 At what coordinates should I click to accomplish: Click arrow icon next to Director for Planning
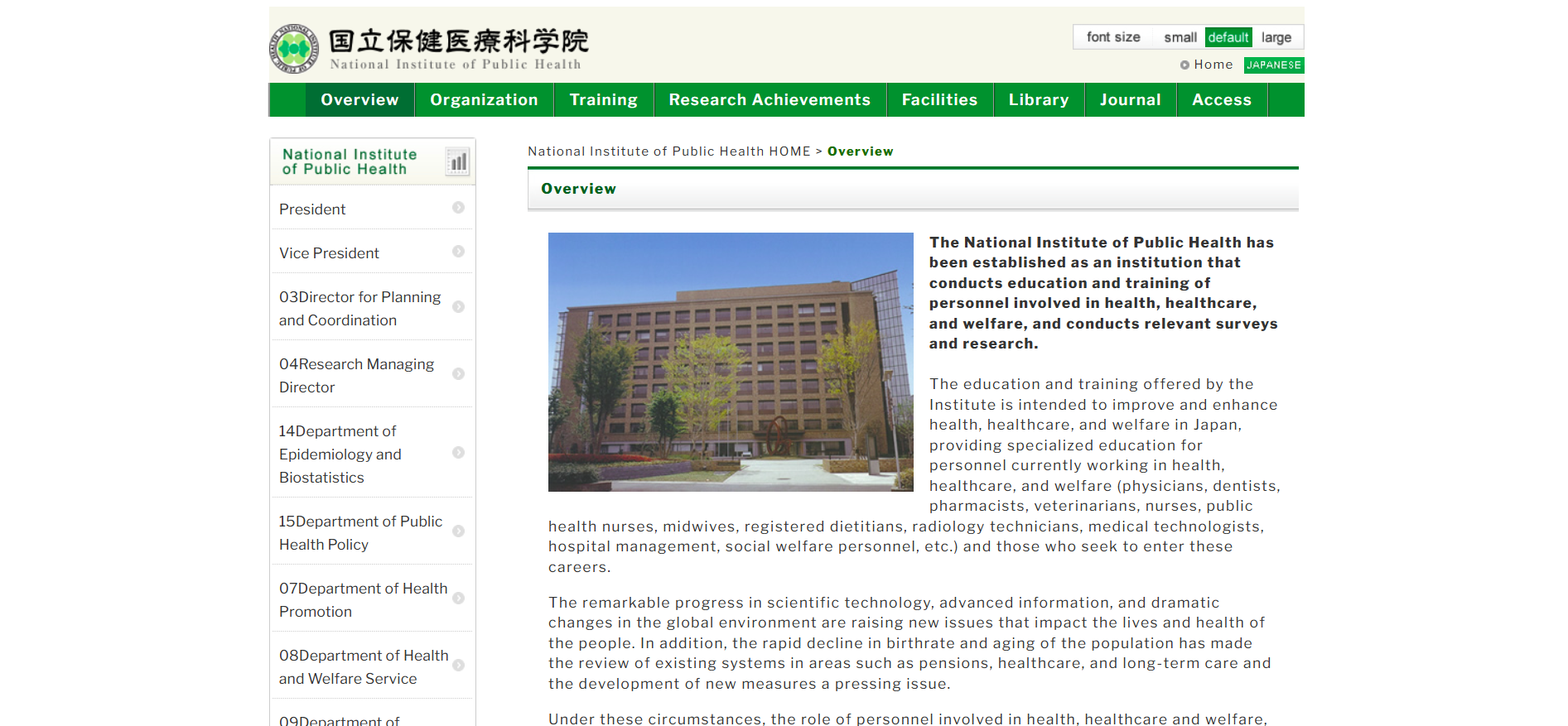click(x=458, y=307)
